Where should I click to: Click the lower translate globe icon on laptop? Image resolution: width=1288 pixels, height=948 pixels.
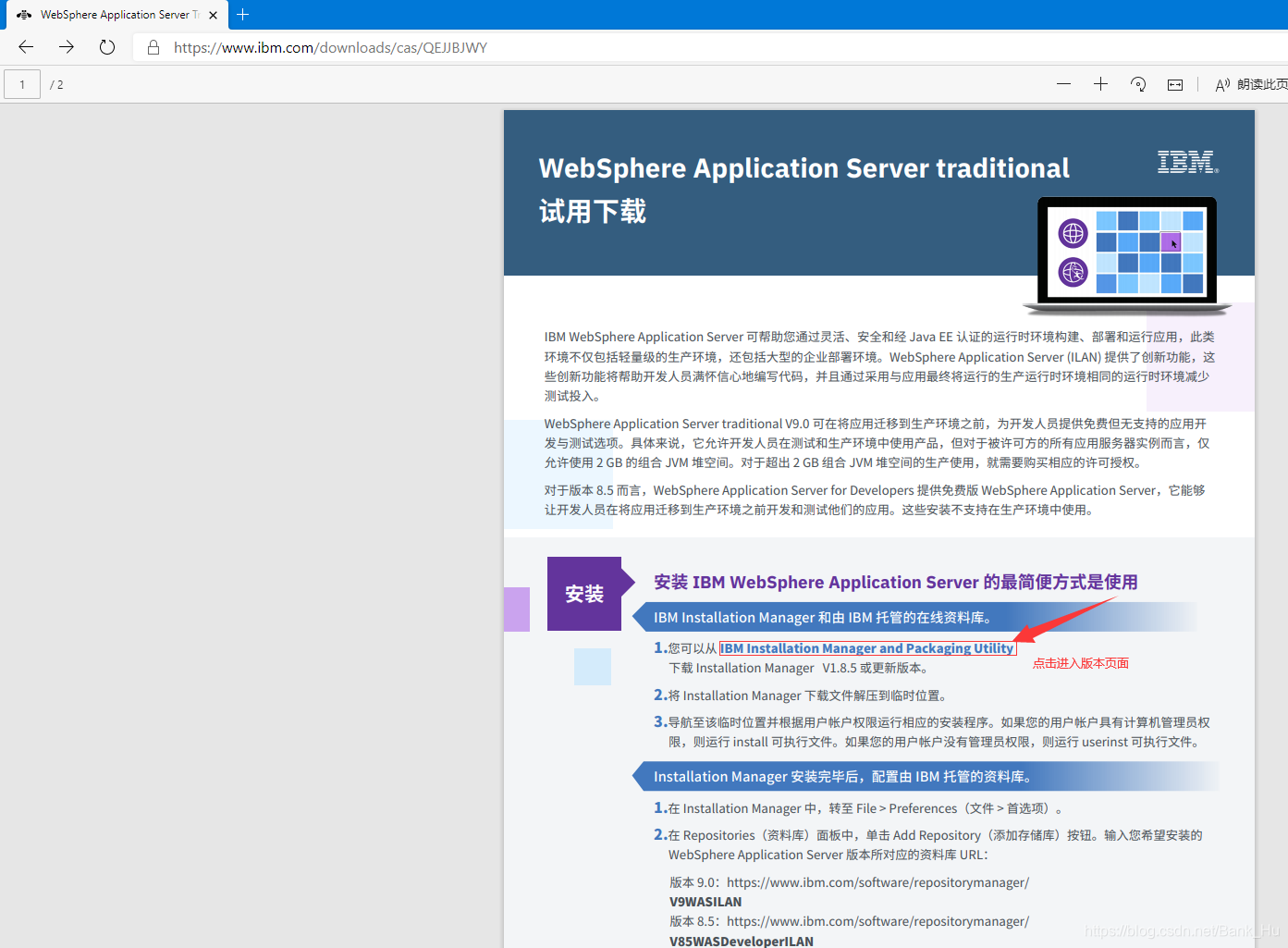[1073, 272]
